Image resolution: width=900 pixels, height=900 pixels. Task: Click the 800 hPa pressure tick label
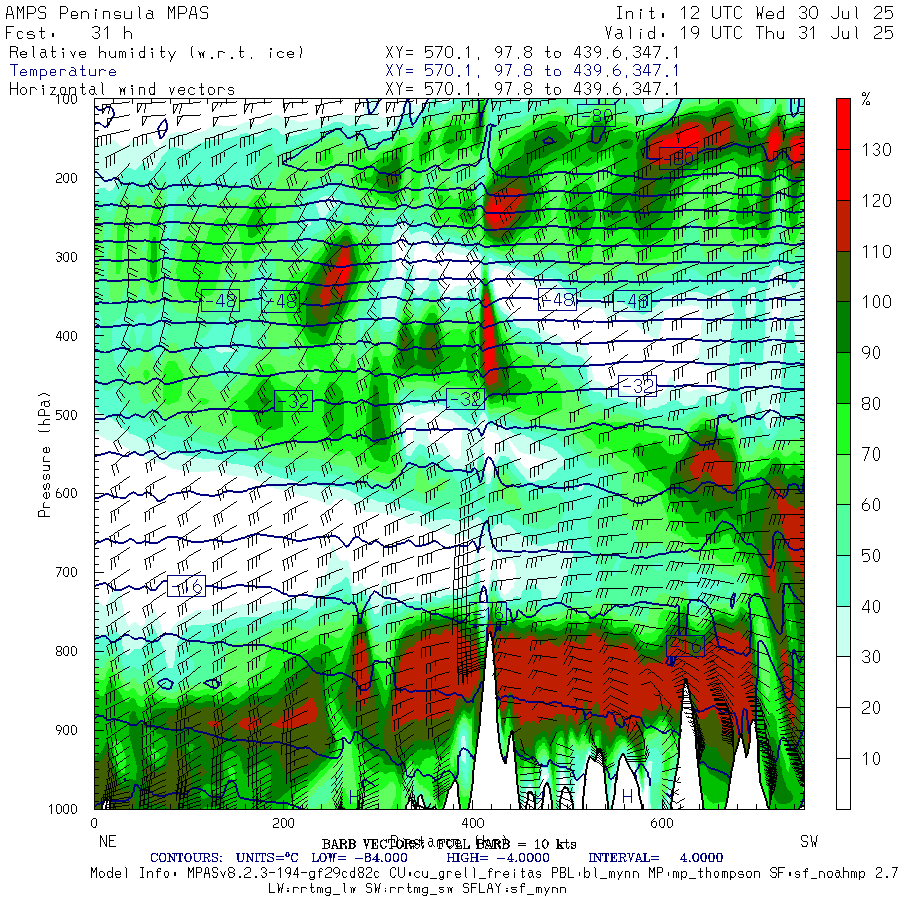coord(66,651)
